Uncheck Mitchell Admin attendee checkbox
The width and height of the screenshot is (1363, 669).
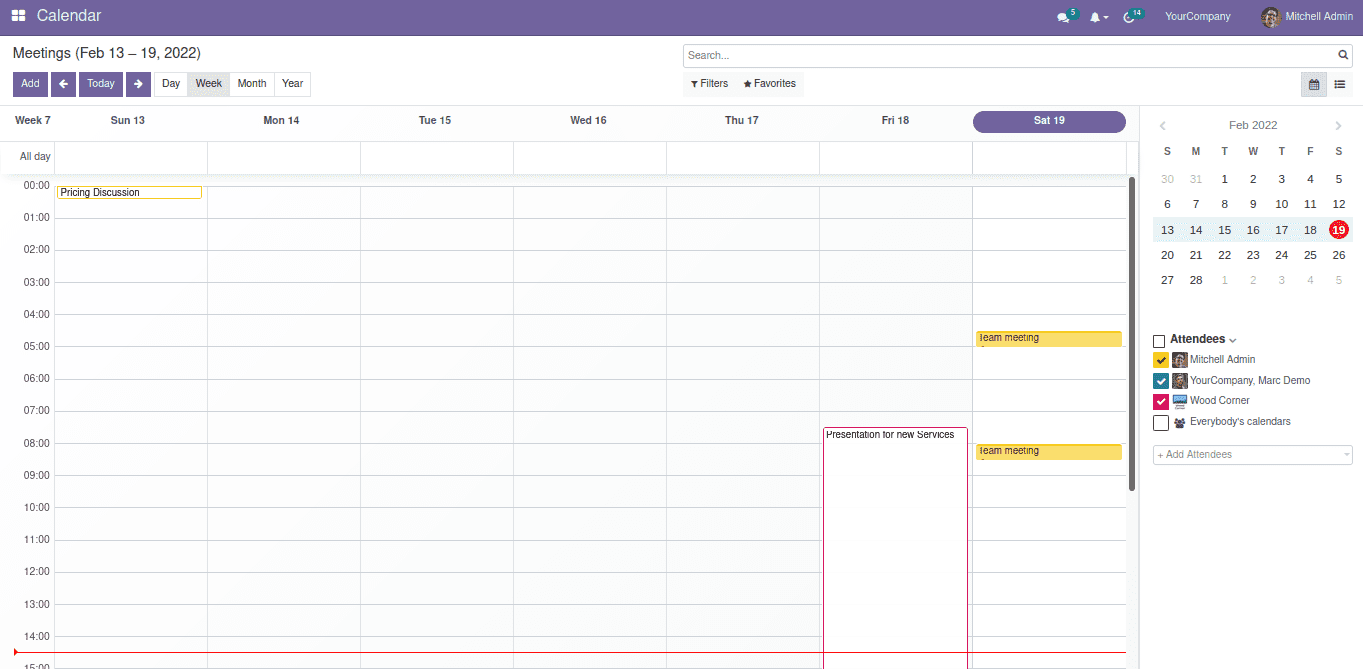click(1161, 360)
